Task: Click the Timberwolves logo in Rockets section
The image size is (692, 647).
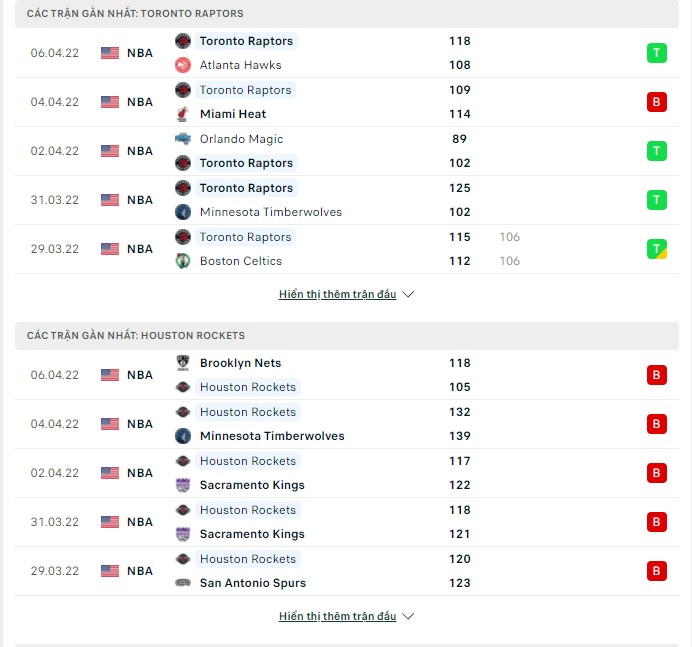Action: pos(183,436)
